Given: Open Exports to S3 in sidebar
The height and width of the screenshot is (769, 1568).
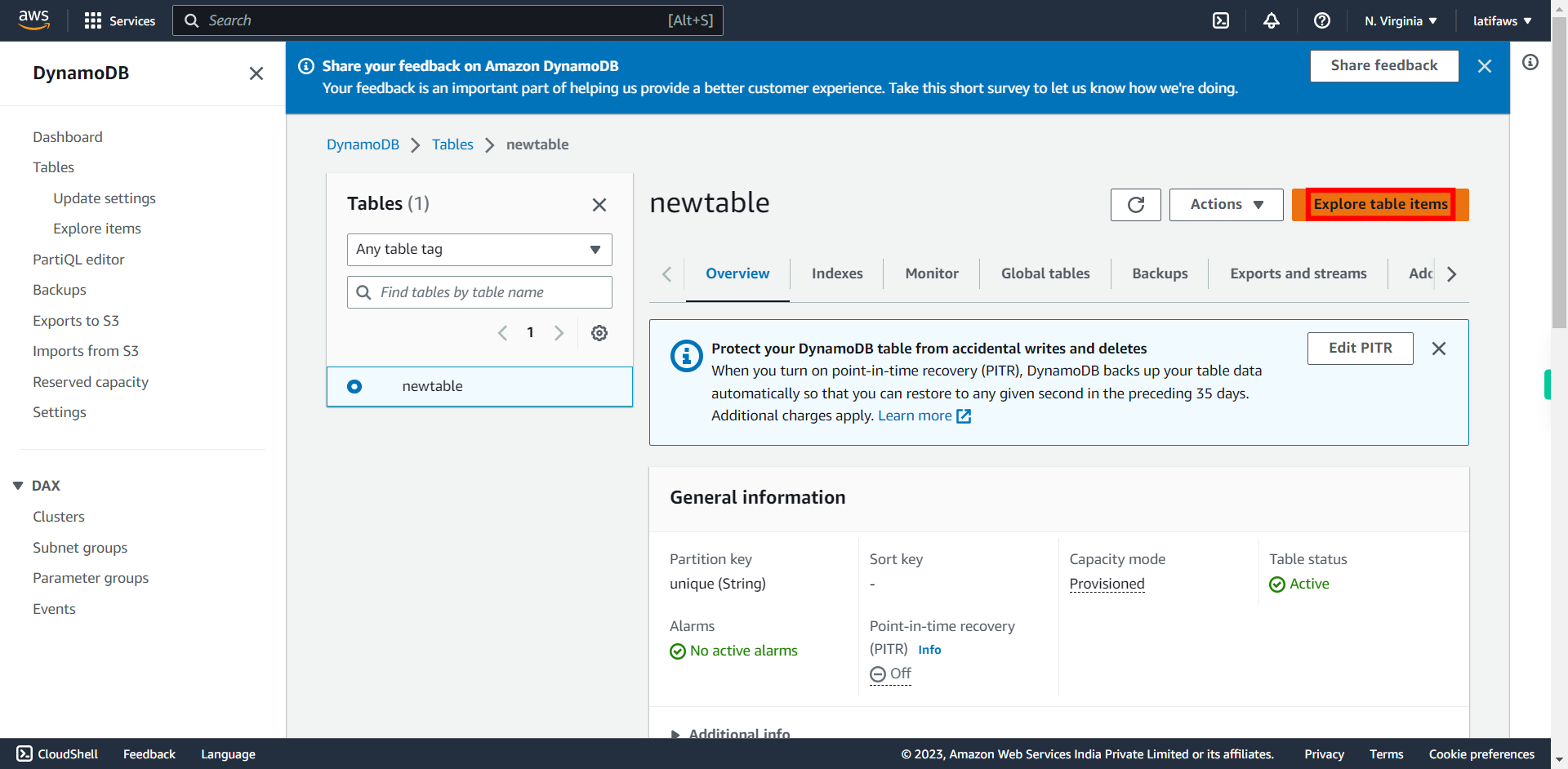Looking at the screenshot, I should click(76, 321).
